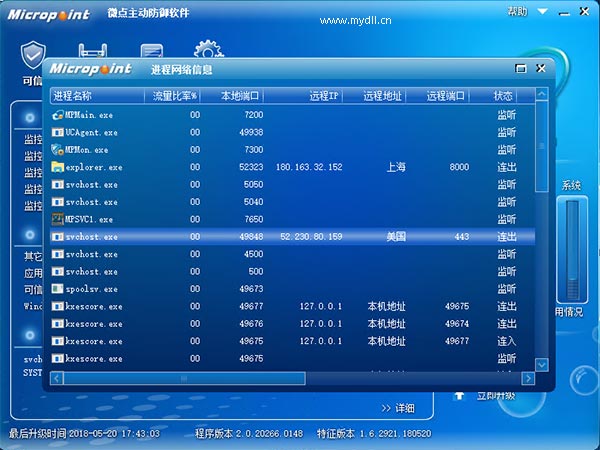
Task: Click the 上海 remote address cell
Action: pyautogui.click(x=396, y=167)
